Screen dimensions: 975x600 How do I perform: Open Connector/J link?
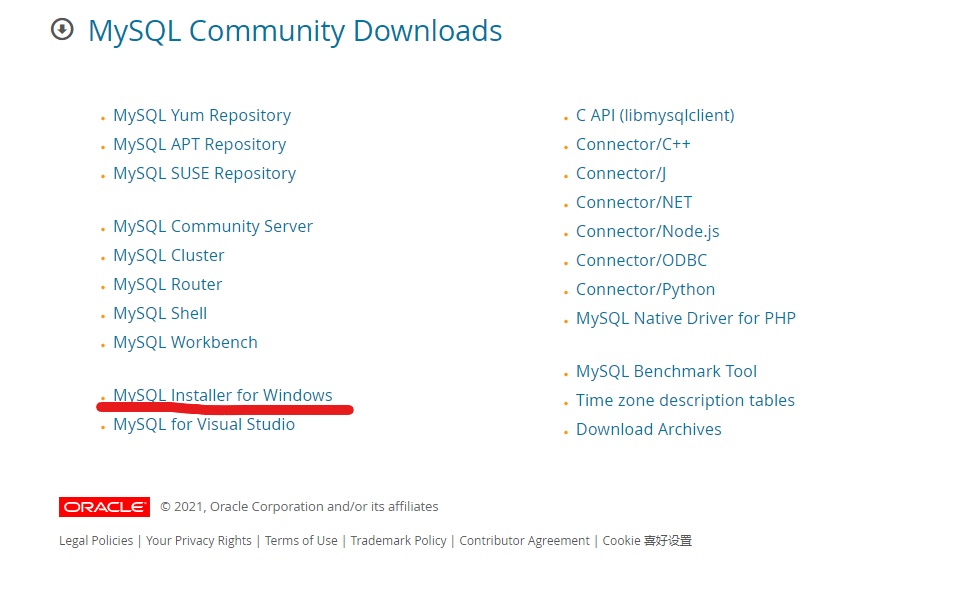pos(621,173)
